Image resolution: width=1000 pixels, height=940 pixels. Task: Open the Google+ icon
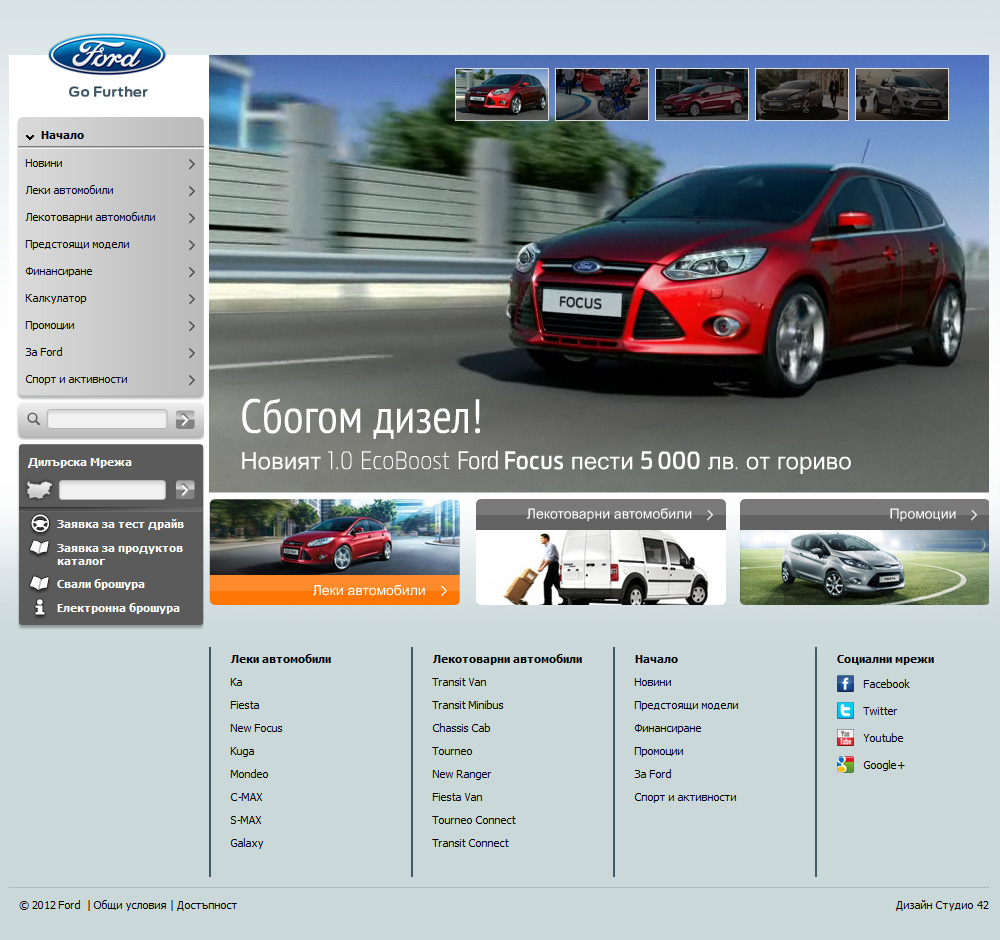(x=845, y=765)
